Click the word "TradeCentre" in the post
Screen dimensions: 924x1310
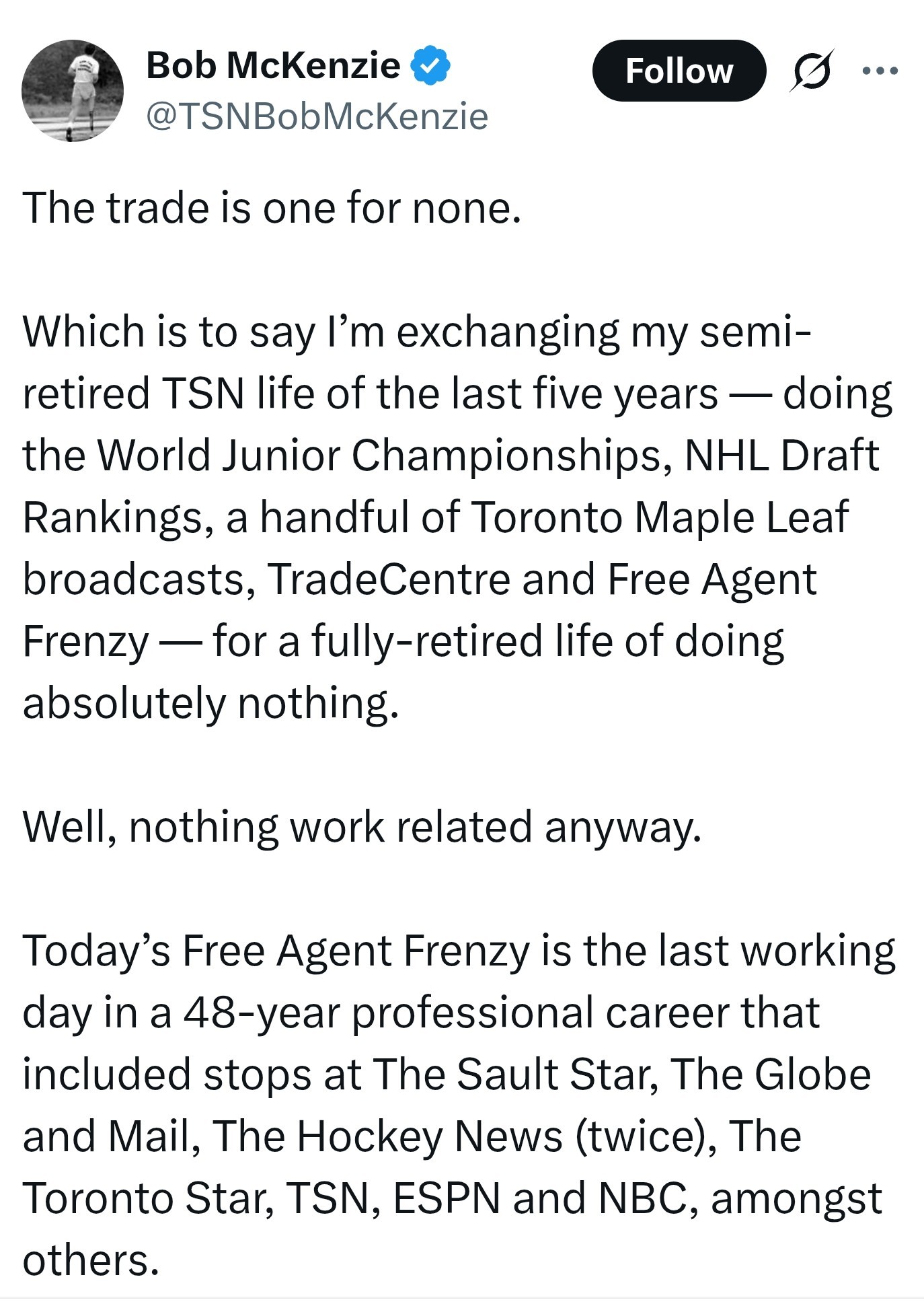[x=389, y=579]
